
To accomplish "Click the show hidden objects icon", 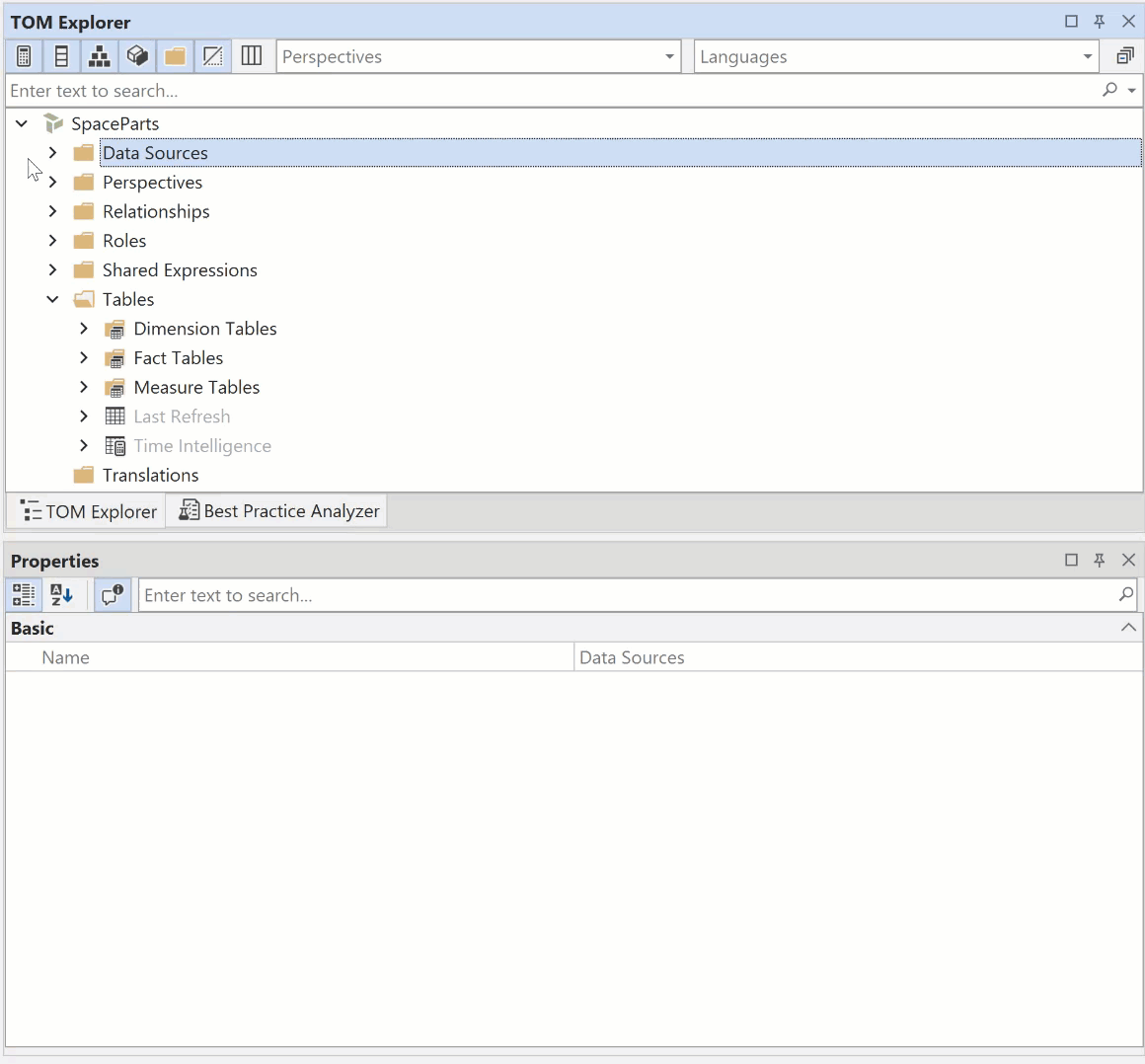I will 213,56.
